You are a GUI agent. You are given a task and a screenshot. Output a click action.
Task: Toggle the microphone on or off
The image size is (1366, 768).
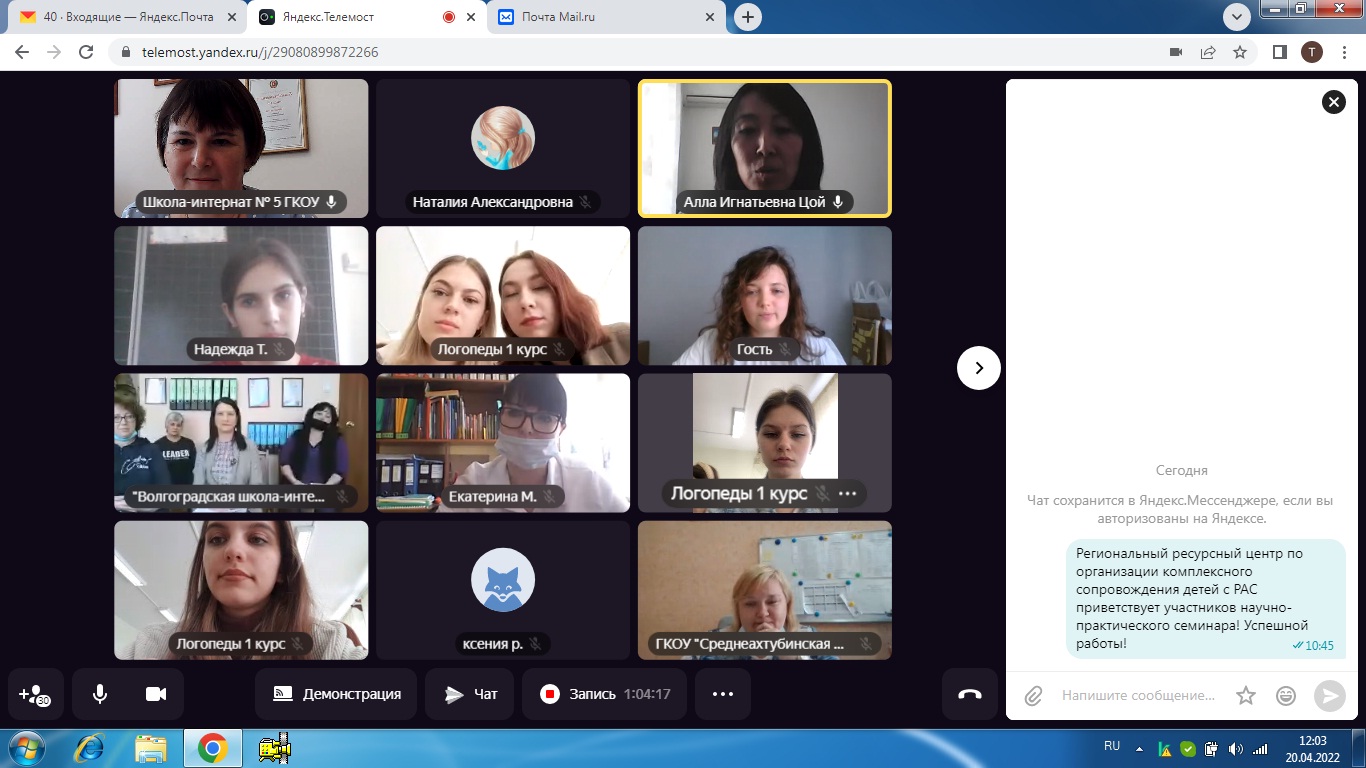pos(100,694)
